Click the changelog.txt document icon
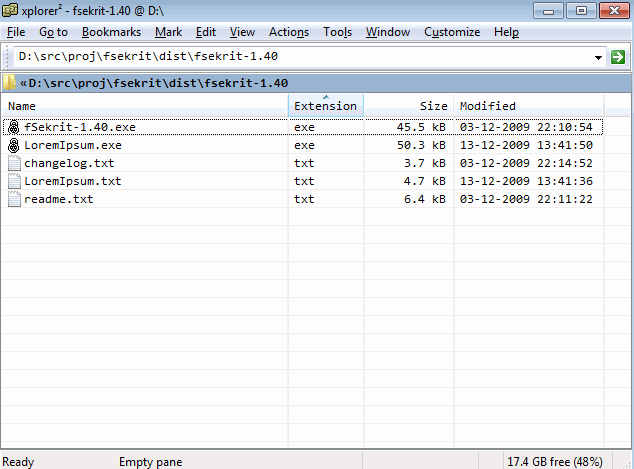Image resolution: width=634 pixels, height=469 pixels. click(14, 163)
